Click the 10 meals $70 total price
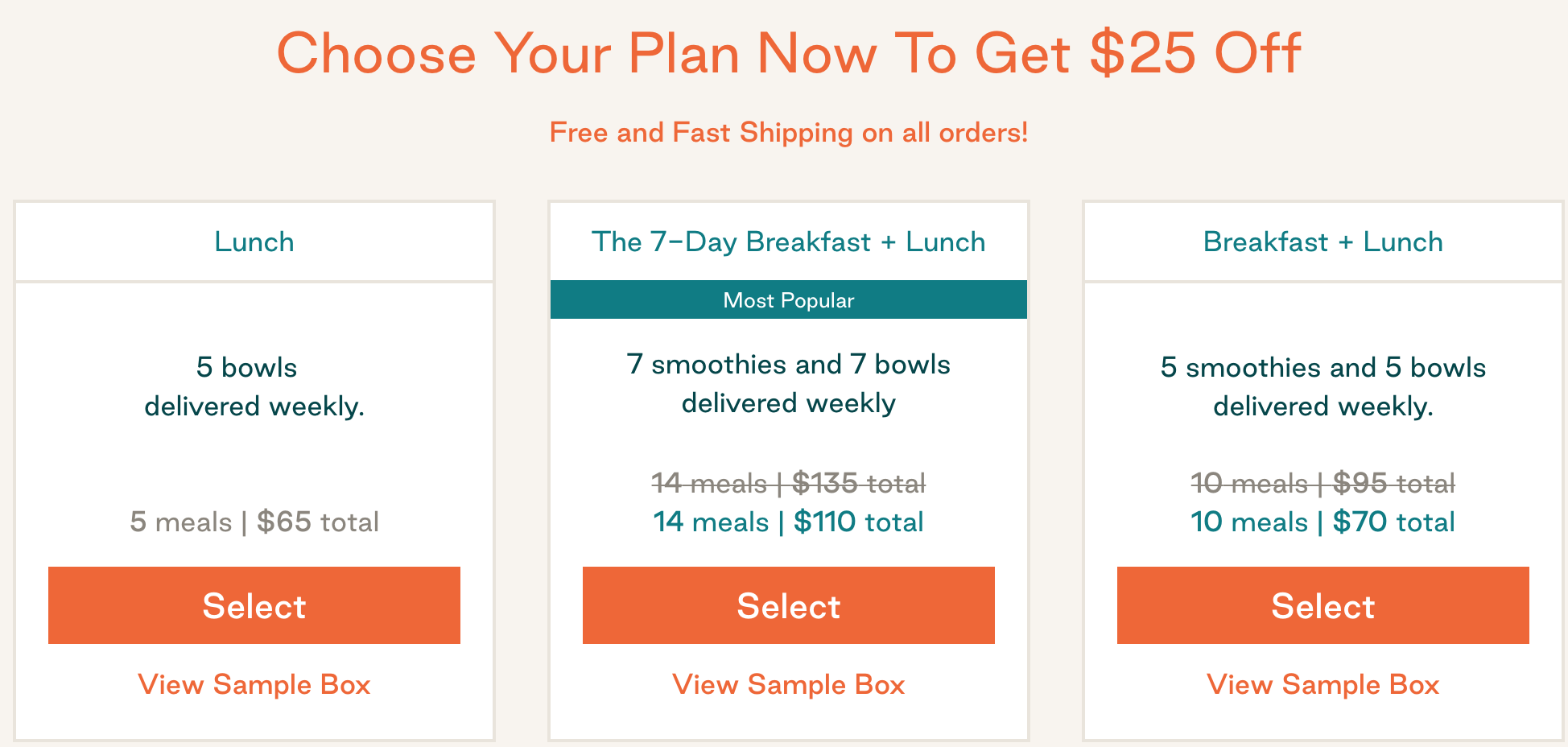Image resolution: width=1568 pixels, height=747 pixels. click(1322, 522)
